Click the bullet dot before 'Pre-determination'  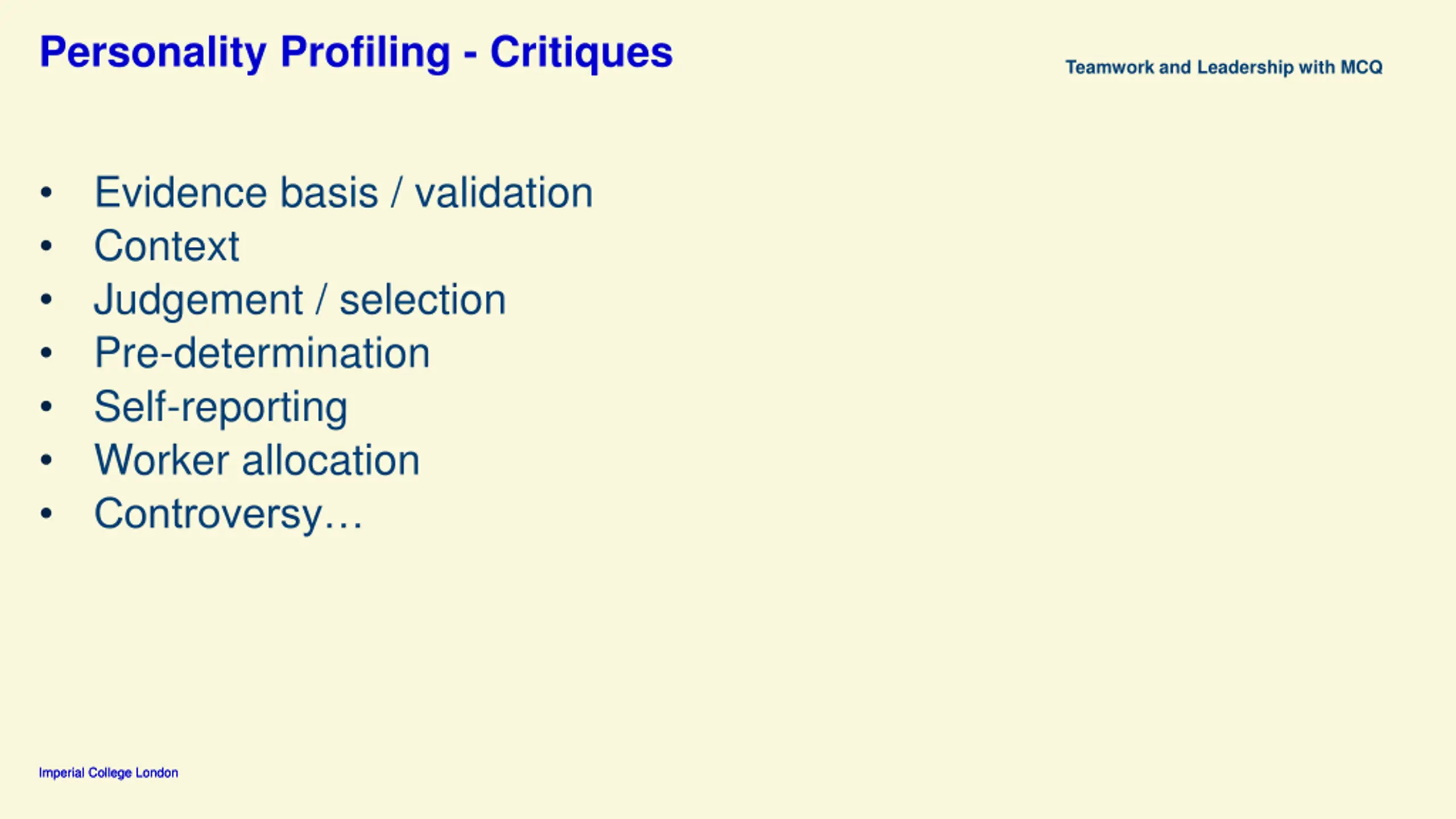tap(46, 353)
